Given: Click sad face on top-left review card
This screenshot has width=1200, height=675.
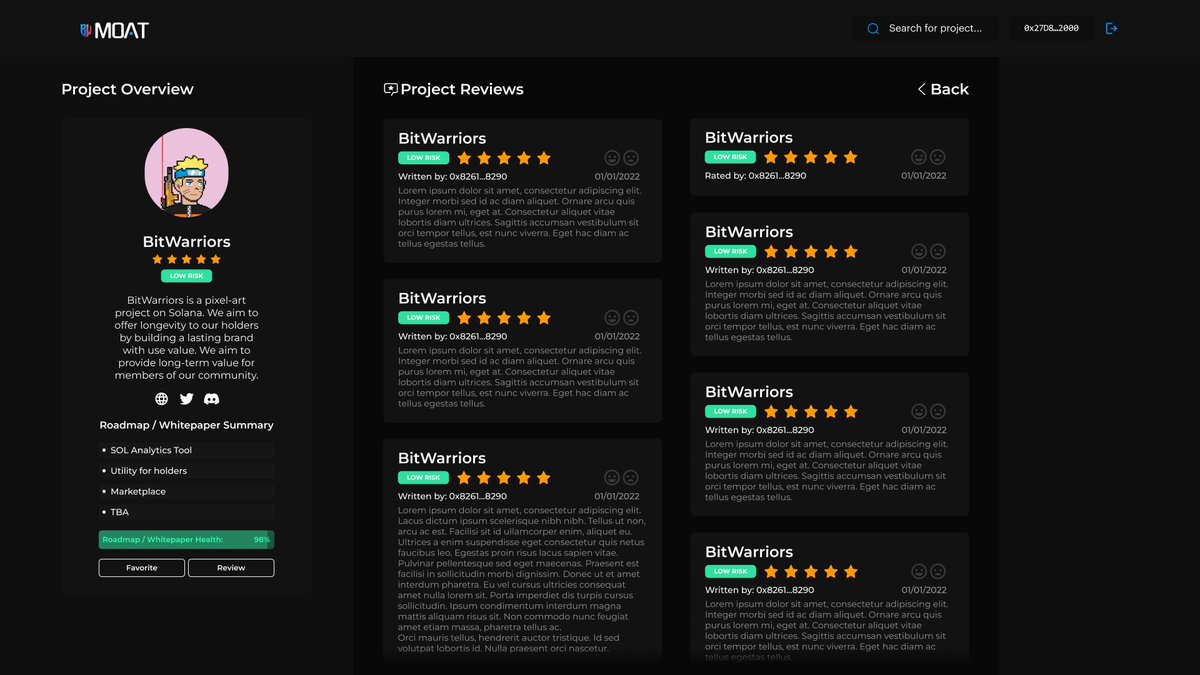Looking at the screenshot, I should (631, 158).
